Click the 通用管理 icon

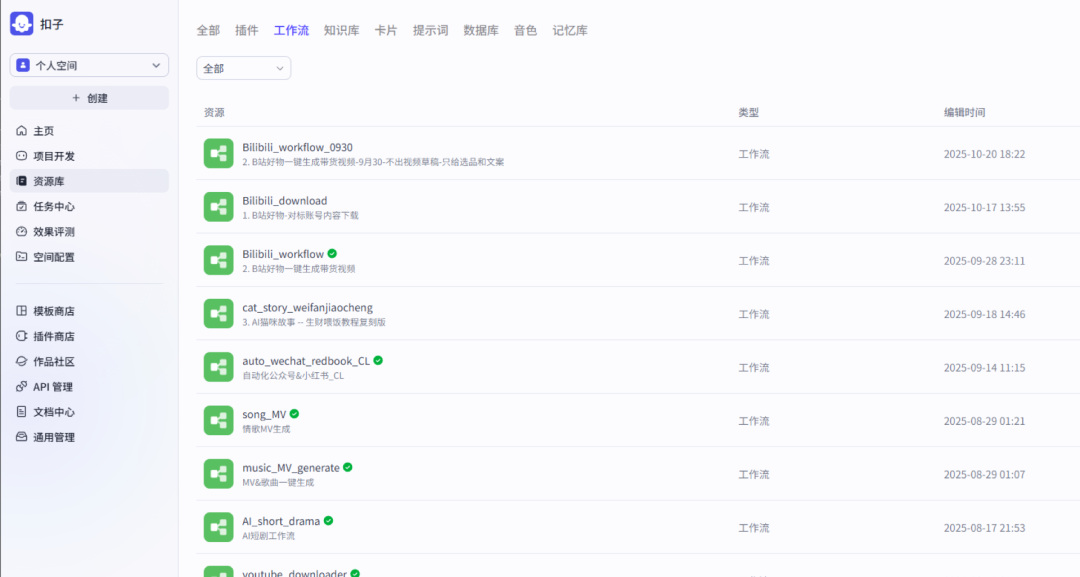pos(21,437)
